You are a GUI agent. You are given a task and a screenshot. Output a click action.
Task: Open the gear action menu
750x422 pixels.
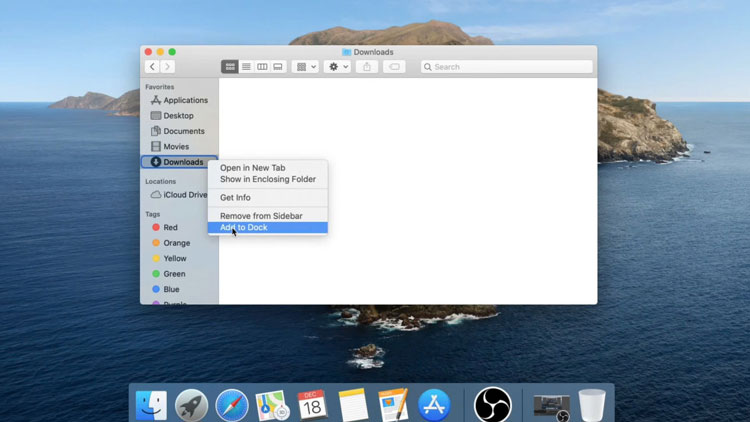click(338, 67)
